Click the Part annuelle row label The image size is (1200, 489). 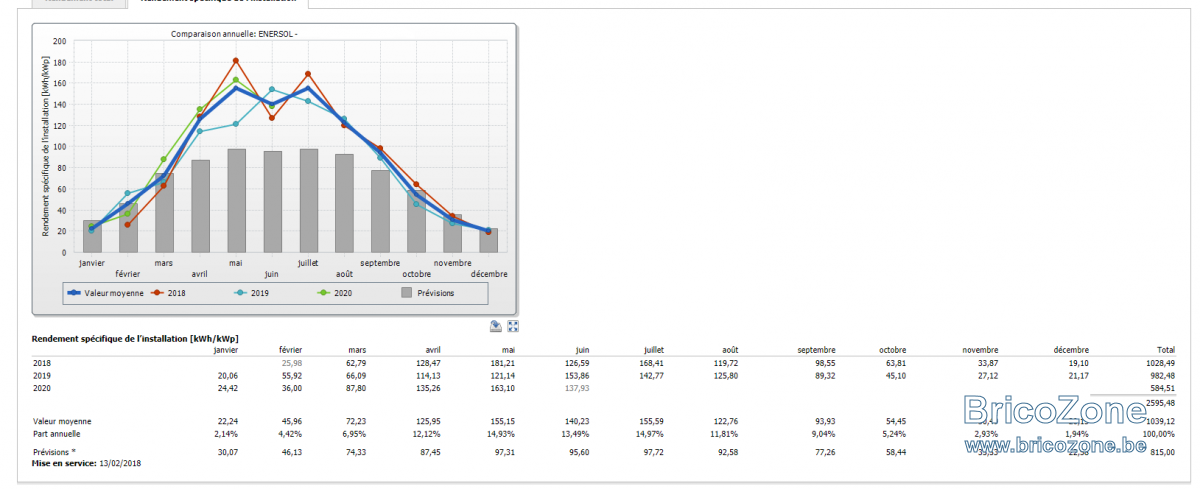pos(56,434)
